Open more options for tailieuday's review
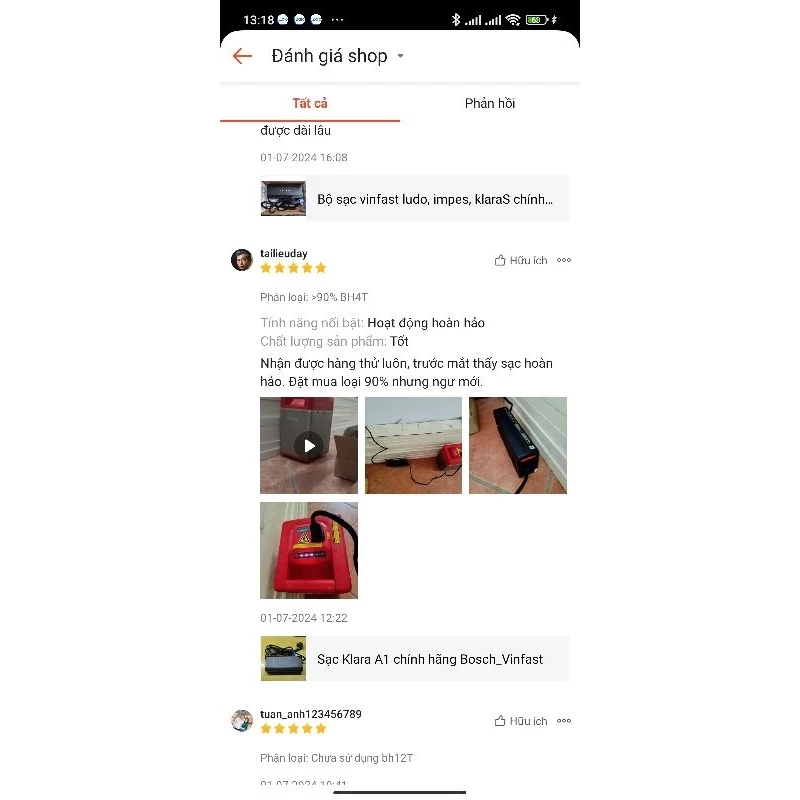 [x=564, y=260]
